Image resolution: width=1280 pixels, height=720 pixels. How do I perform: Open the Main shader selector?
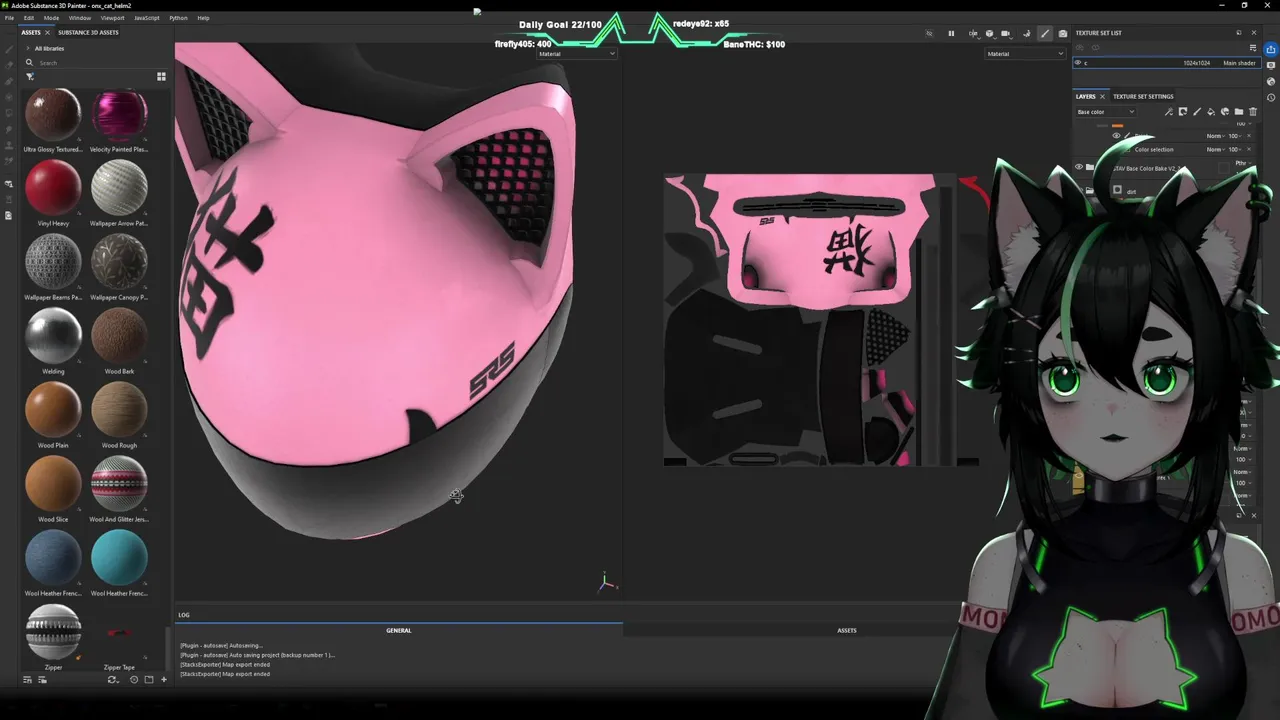pos(1239,63)
